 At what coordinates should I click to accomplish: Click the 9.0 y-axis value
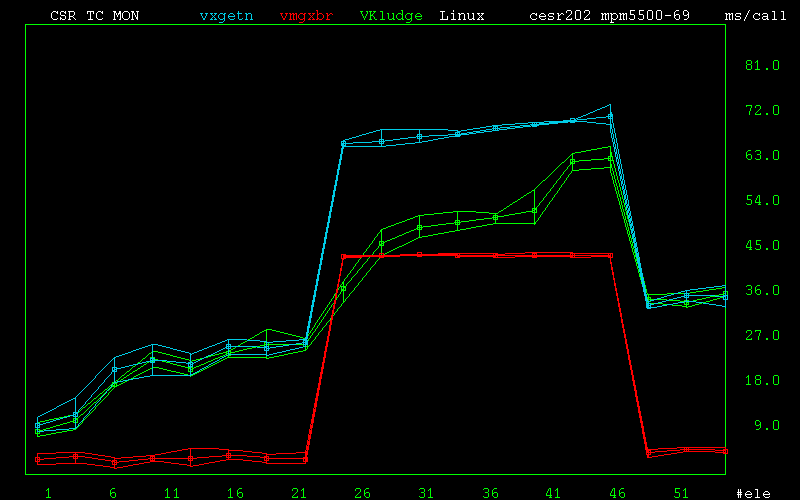[x=767, y=425]
